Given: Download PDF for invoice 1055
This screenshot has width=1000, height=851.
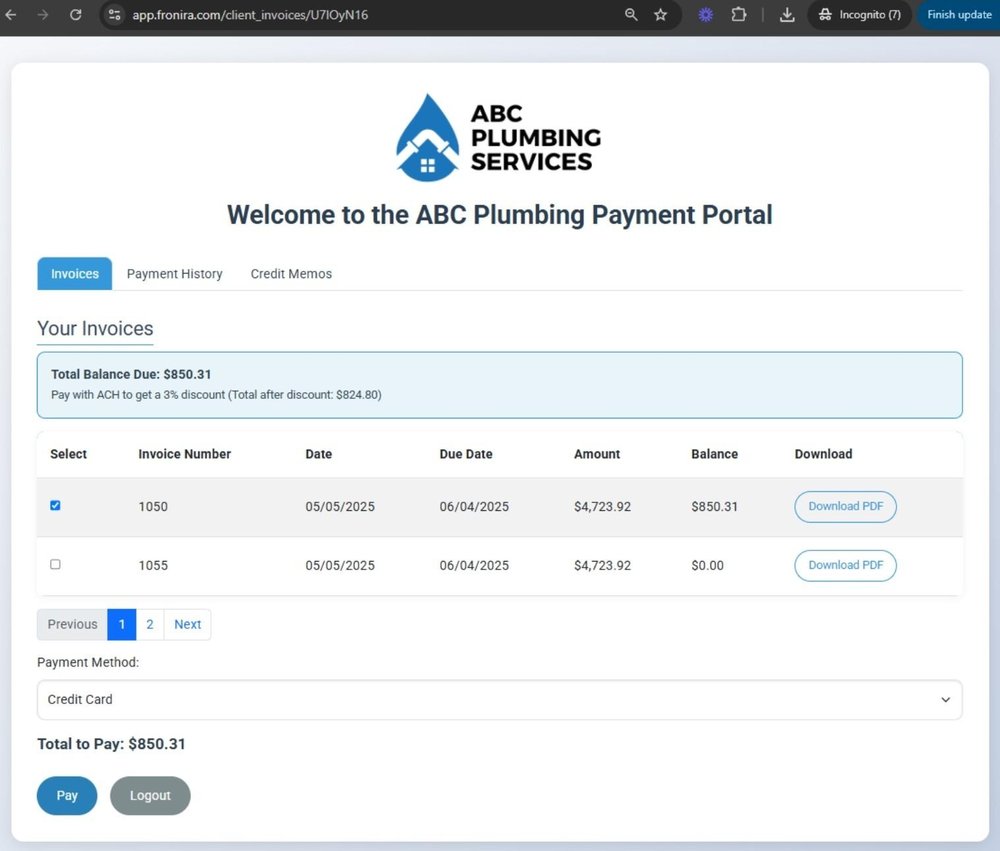Looking at the screenshot, I should 845,565.
